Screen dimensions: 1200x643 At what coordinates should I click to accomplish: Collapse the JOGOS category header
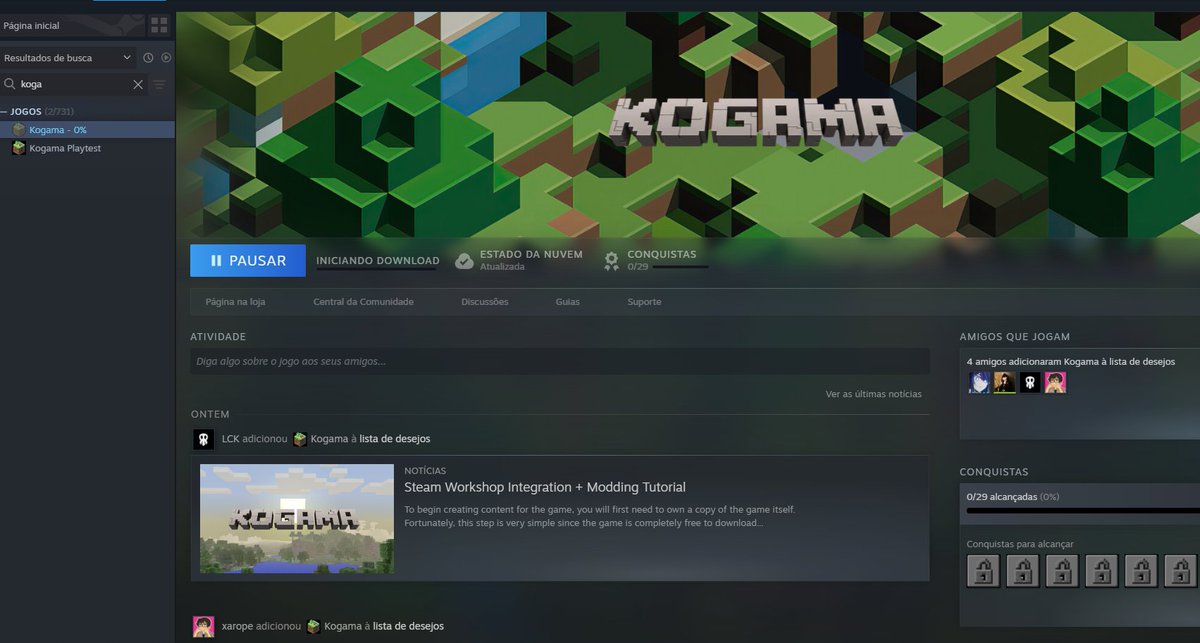(x=42, y=111)
